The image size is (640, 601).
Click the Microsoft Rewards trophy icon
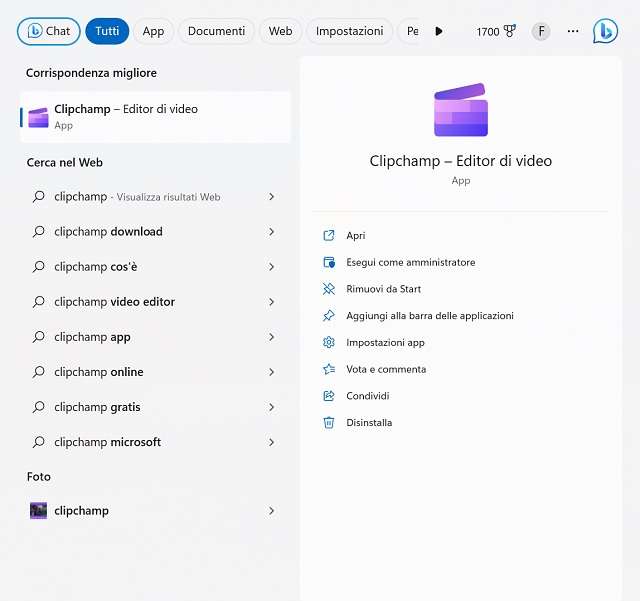point(509,31)
